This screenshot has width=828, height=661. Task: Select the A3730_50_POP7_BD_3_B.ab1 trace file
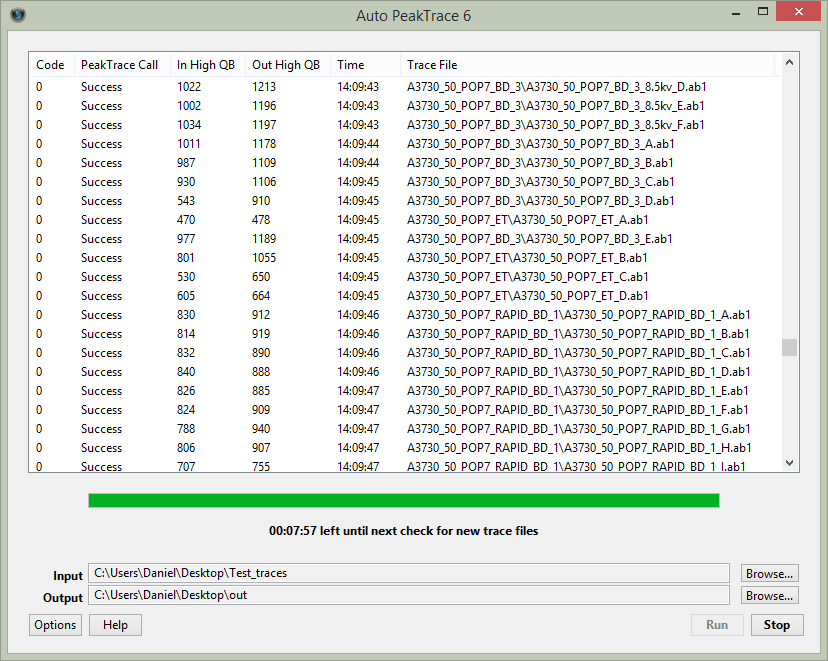[x=540, y=163]
